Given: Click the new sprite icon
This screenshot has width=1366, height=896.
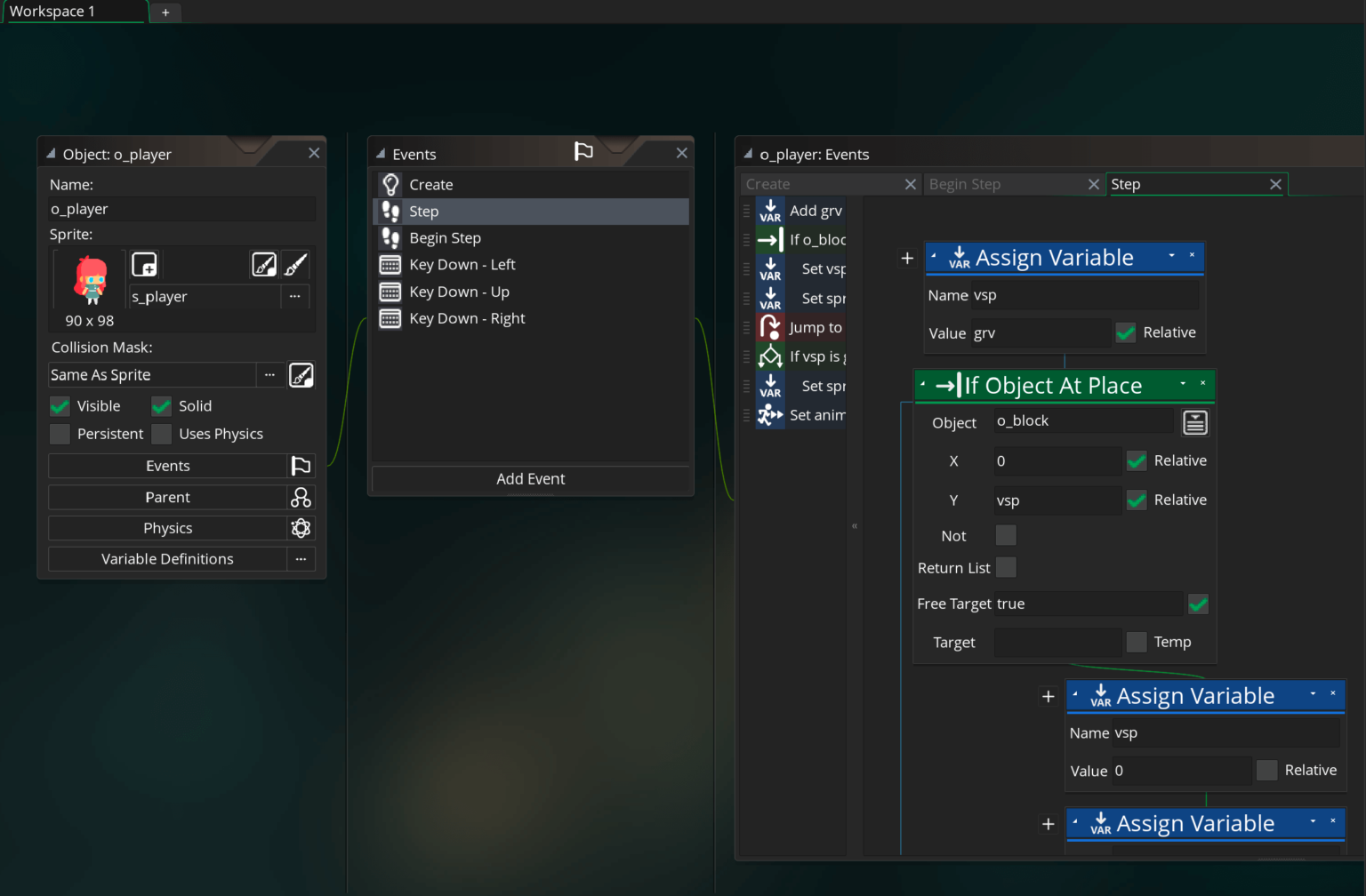Looking at the screenshot, I should point(144,265).
